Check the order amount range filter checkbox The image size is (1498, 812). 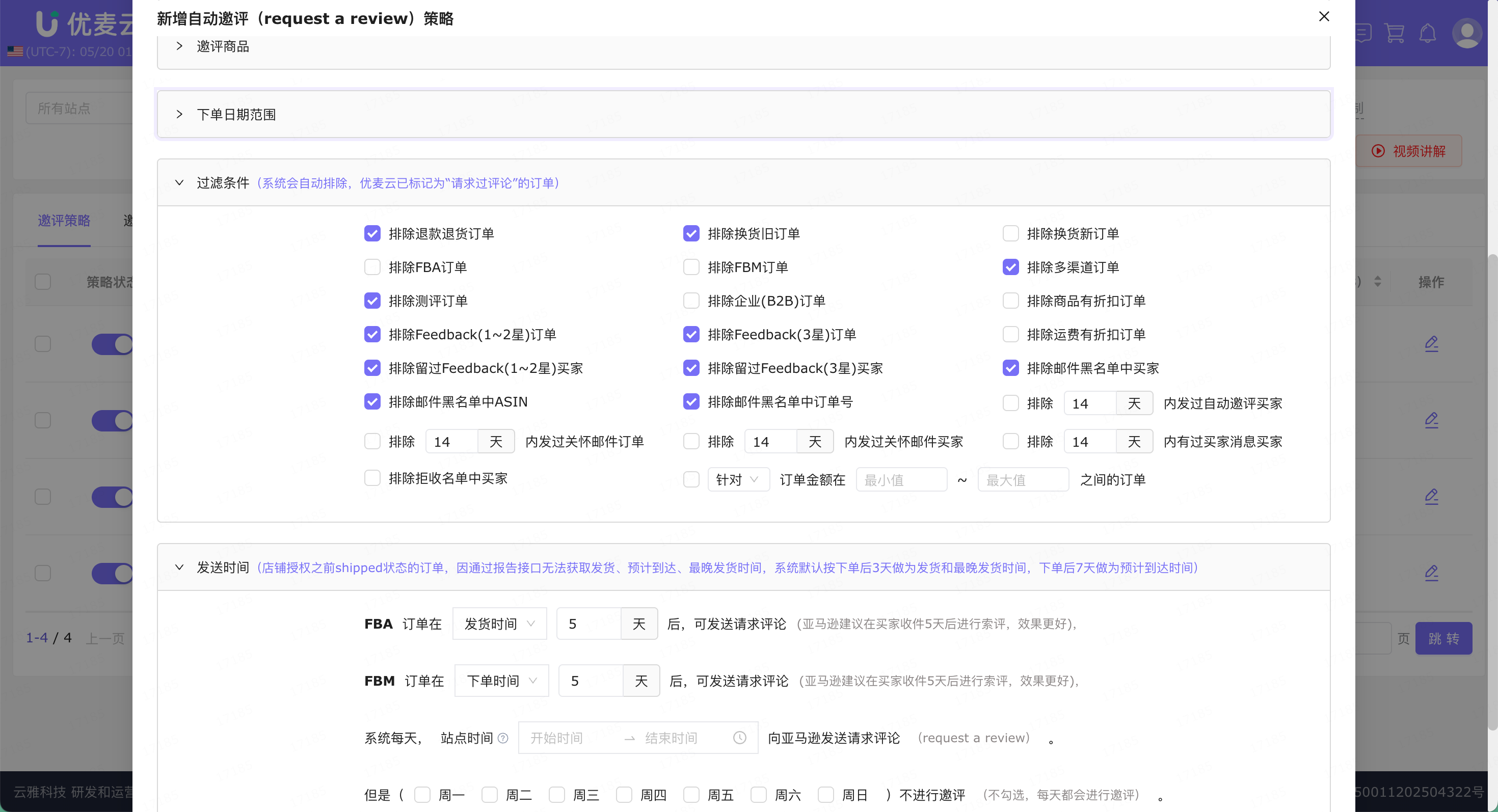click(x=691, y=480)
